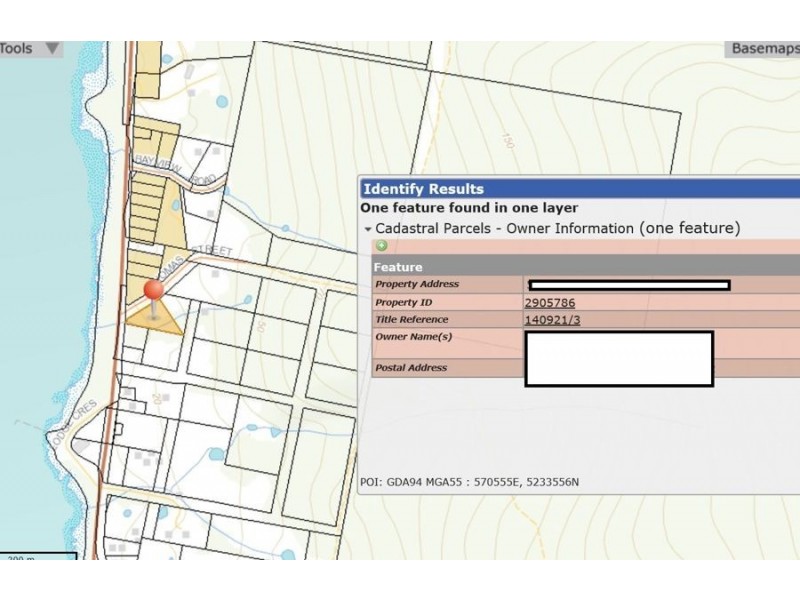Click the Postal Address label
Image resolution: width=800 pixels, height=600 pixels.
[411, 368]
